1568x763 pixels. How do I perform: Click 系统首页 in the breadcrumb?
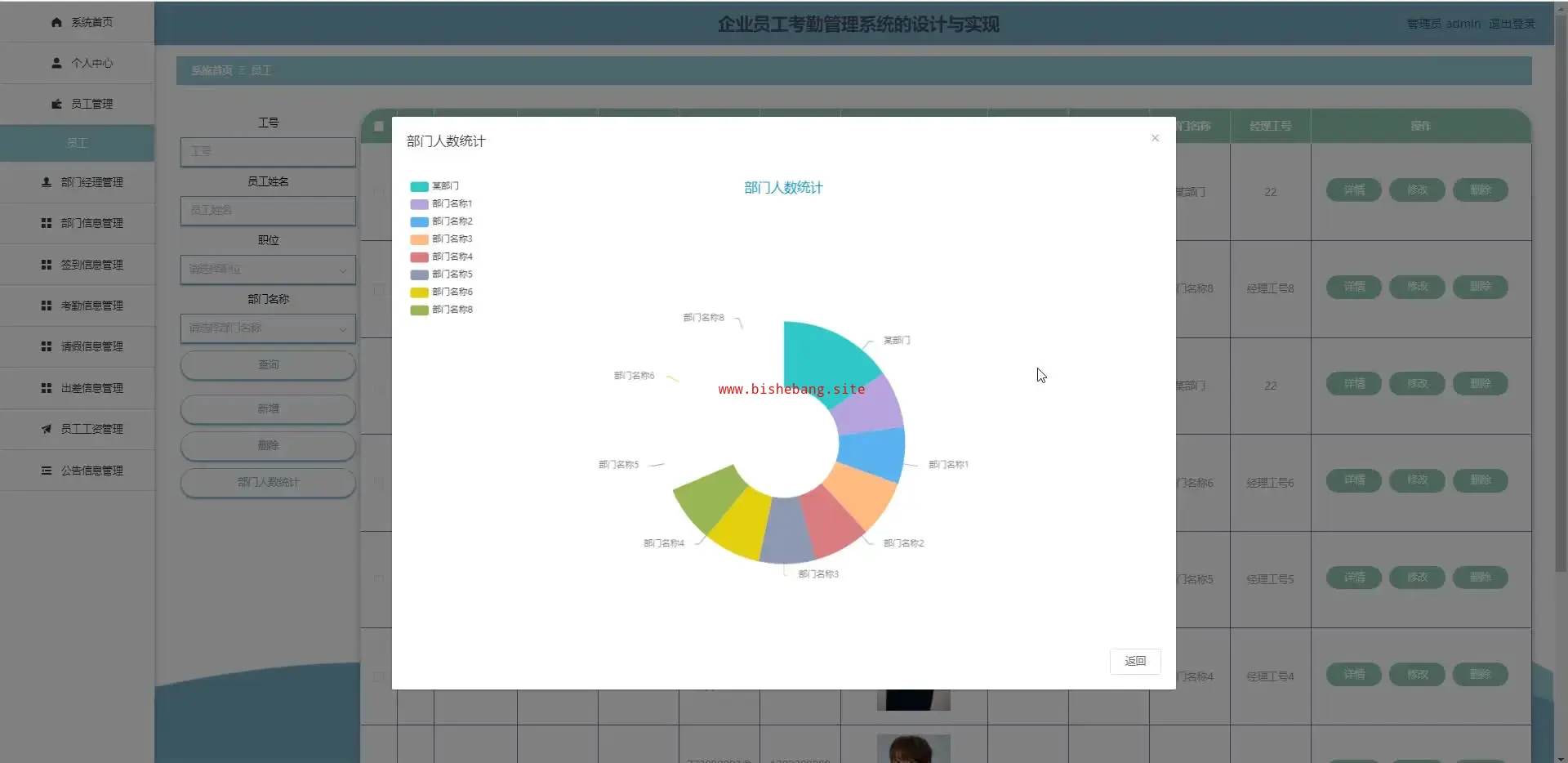(x=212, y=70)
